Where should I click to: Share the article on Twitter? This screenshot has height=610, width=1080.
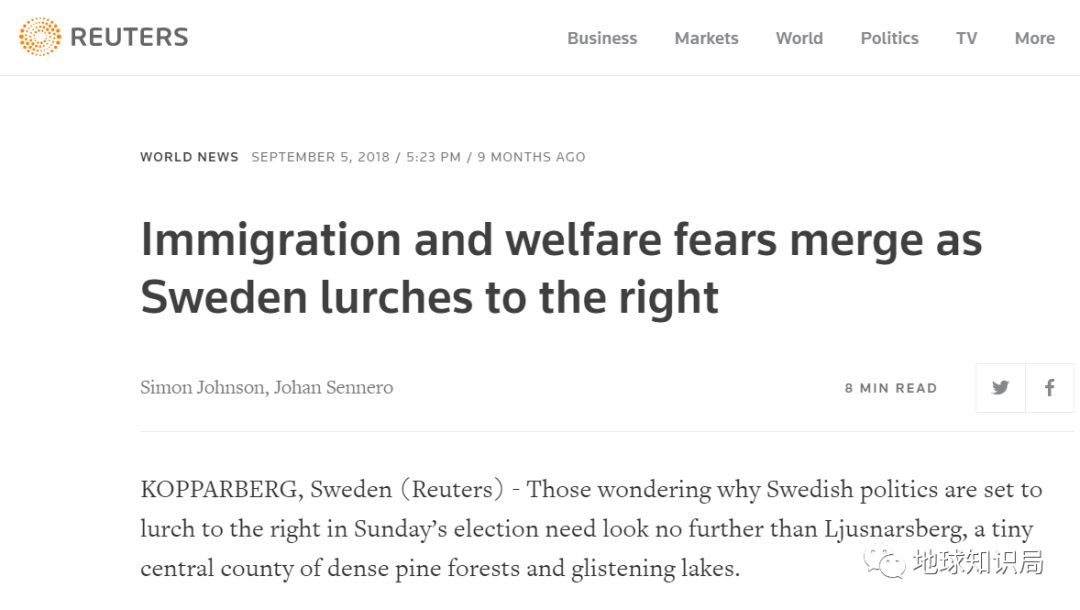click(1000, 388)
